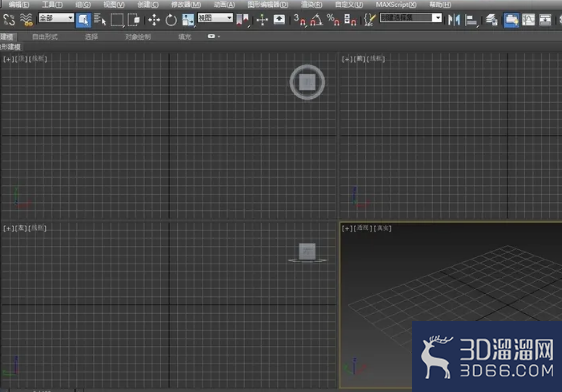Click the [线框] label in 前 viewport
This screenshot has width=562, height=392.
pos(376,59)
